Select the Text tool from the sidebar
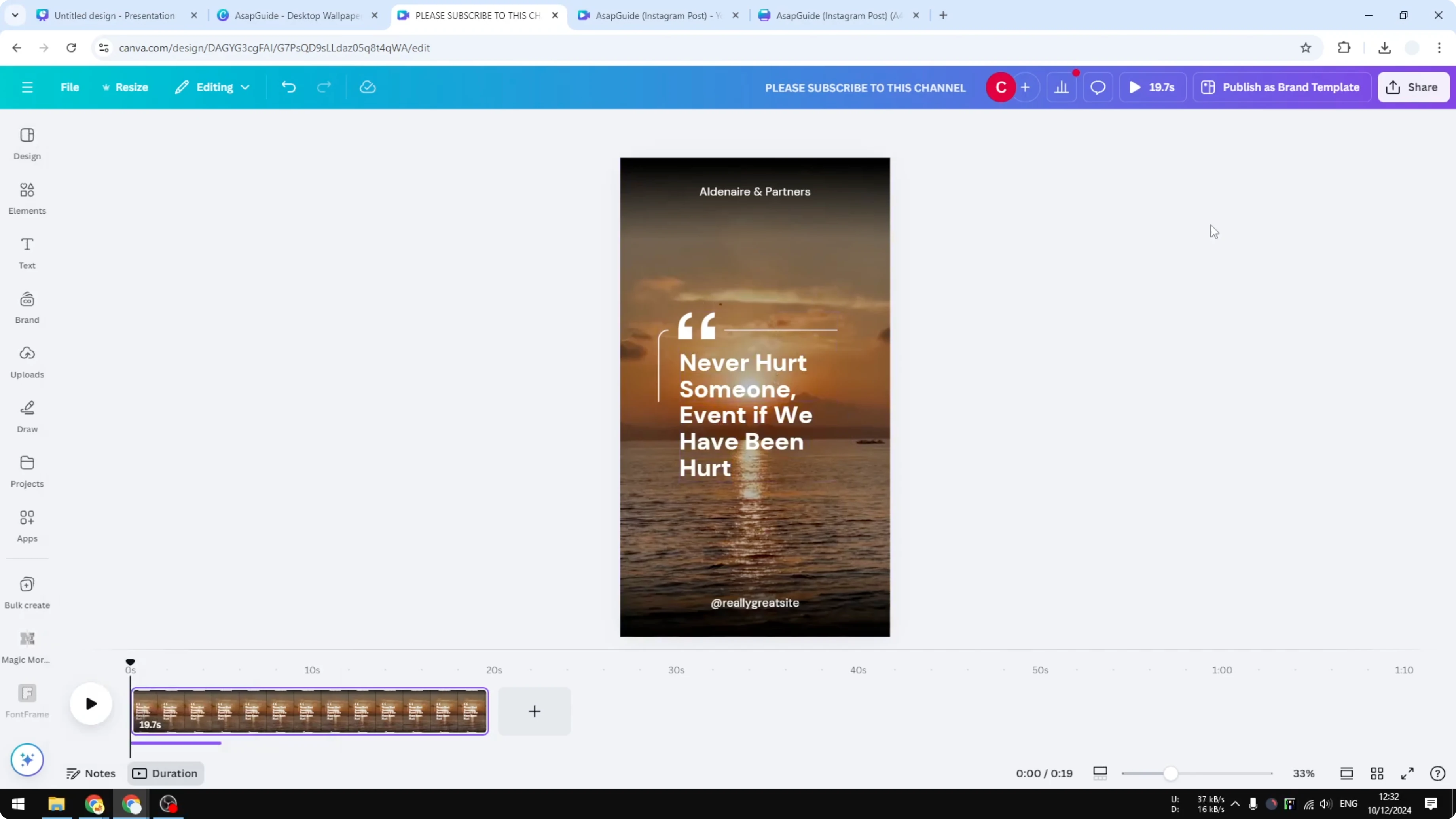Image resolution: width=1456 pixels, height=819 pixels. pos(27,252)
